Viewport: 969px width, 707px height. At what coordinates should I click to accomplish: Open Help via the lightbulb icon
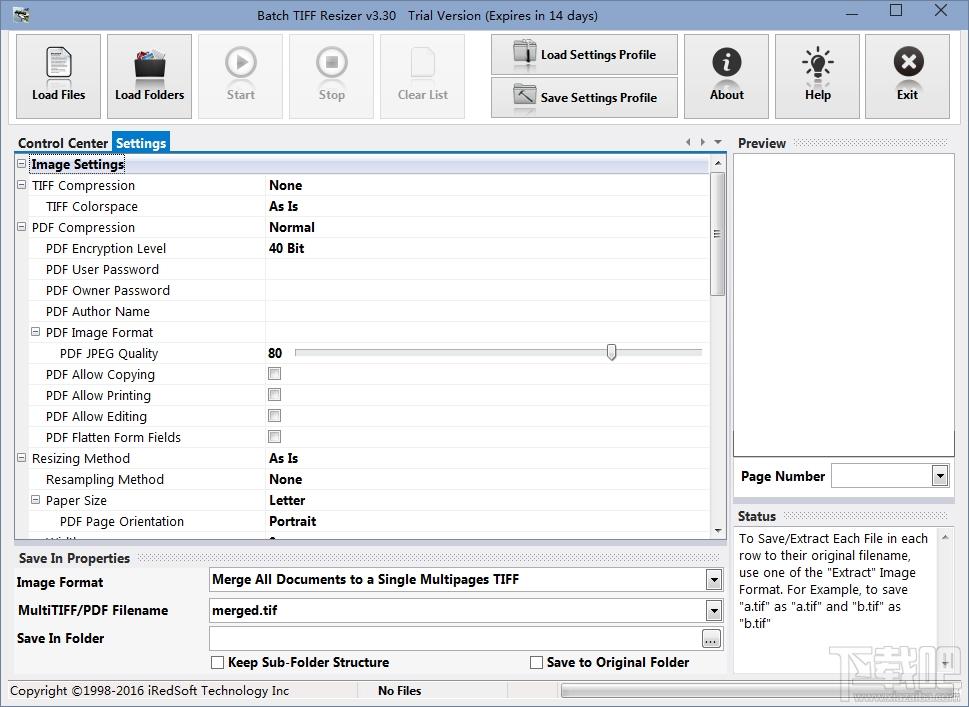coord(817,76)
